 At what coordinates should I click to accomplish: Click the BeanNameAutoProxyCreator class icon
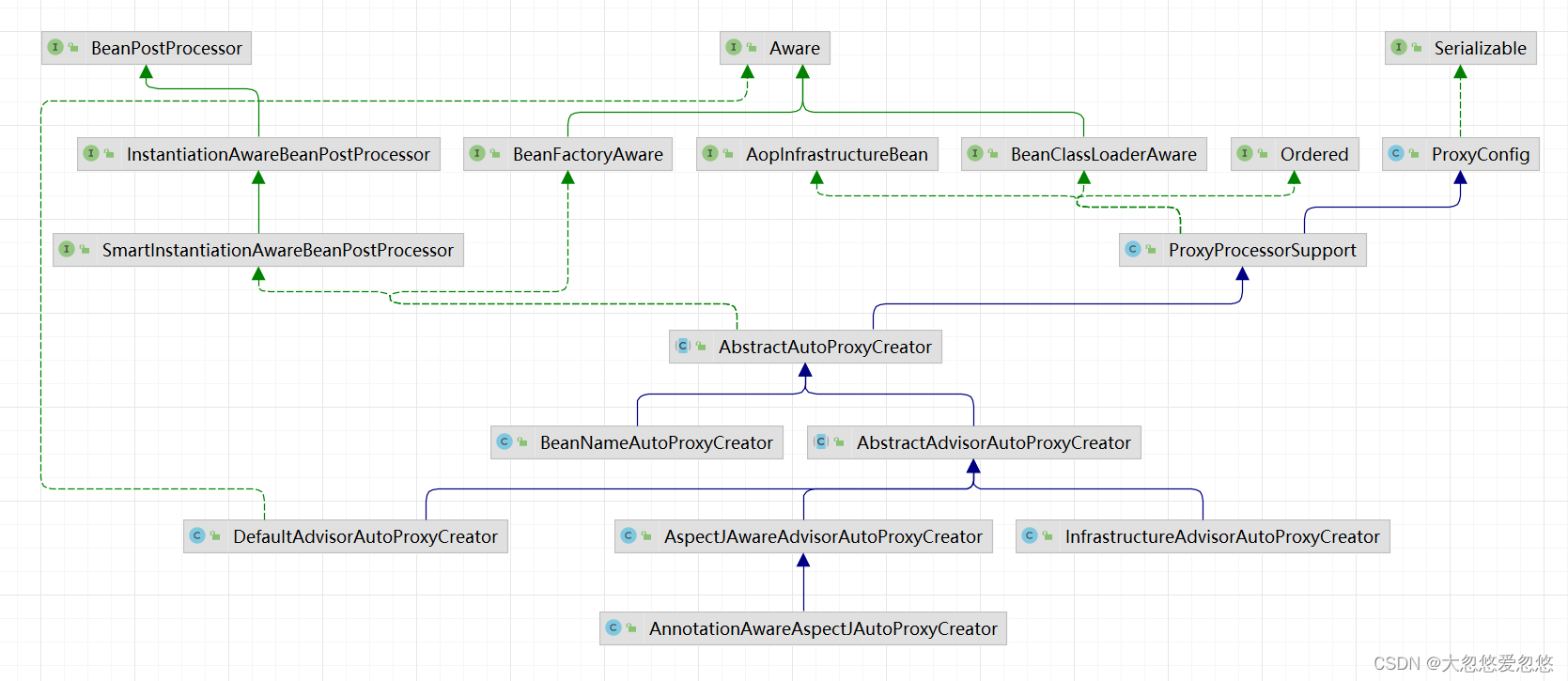[x=505, y=441]
